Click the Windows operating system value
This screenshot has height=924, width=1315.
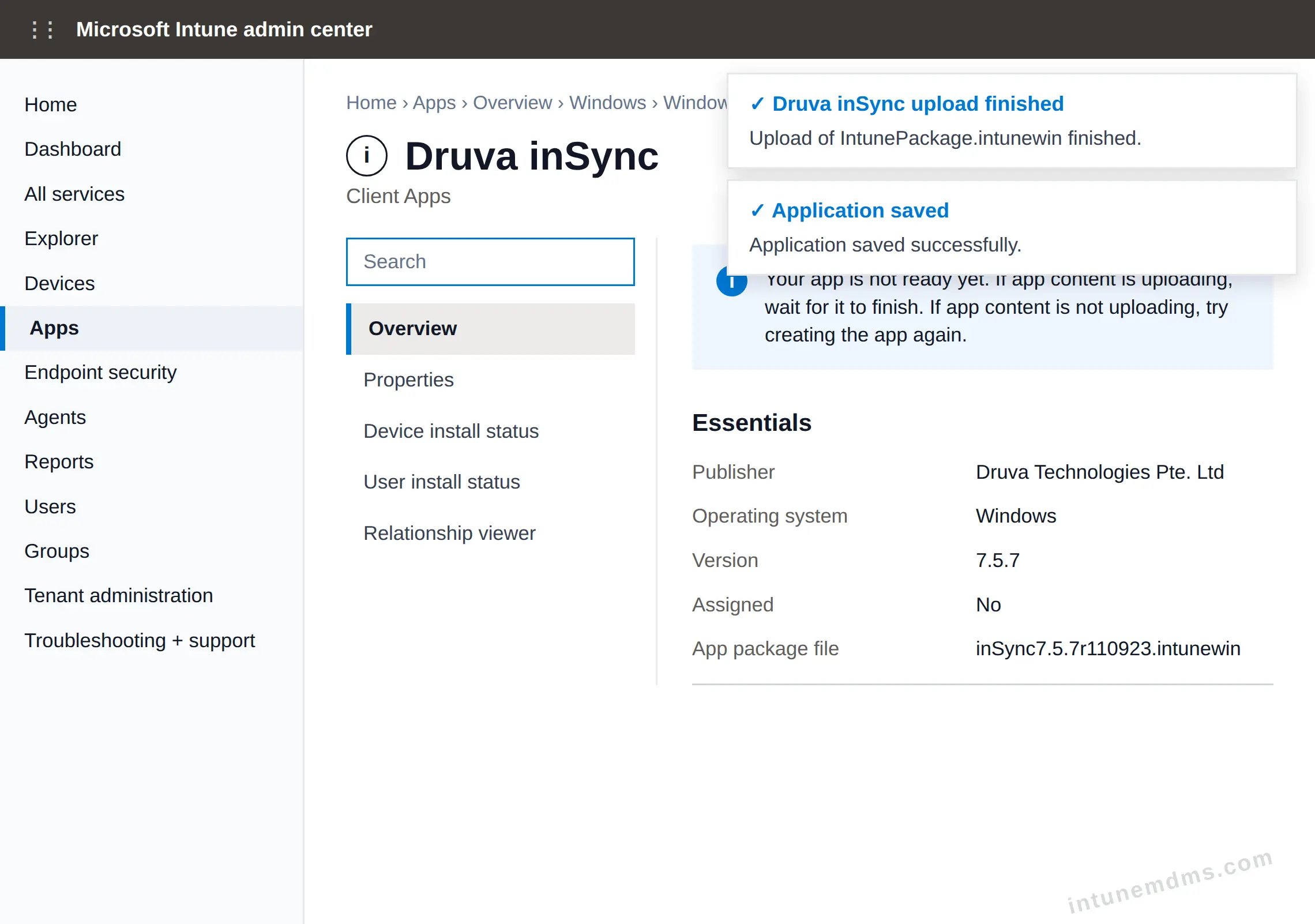click(1016, 516)
